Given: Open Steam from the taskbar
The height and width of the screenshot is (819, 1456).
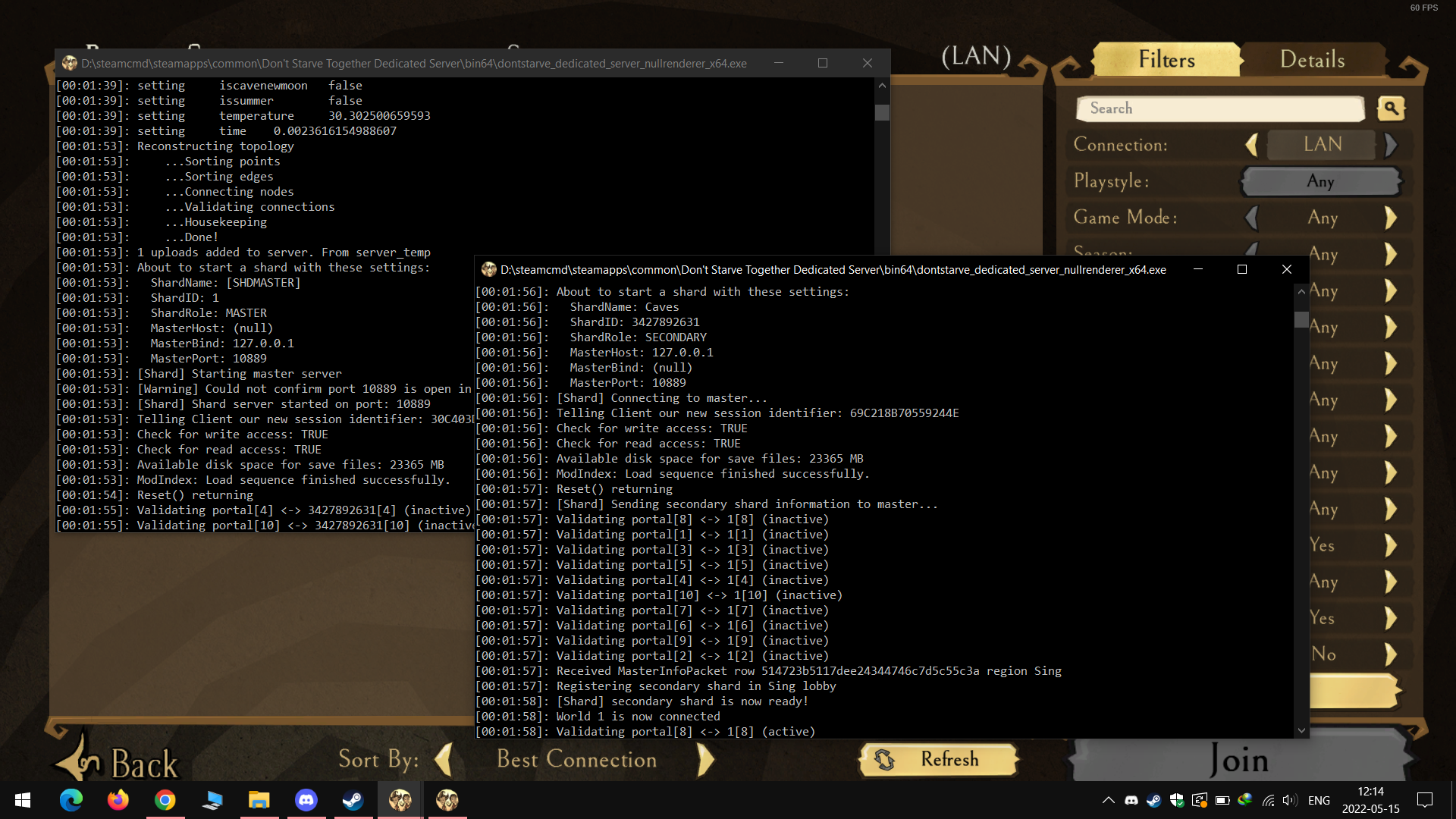Looking at the screenshot, I should 353,800.
